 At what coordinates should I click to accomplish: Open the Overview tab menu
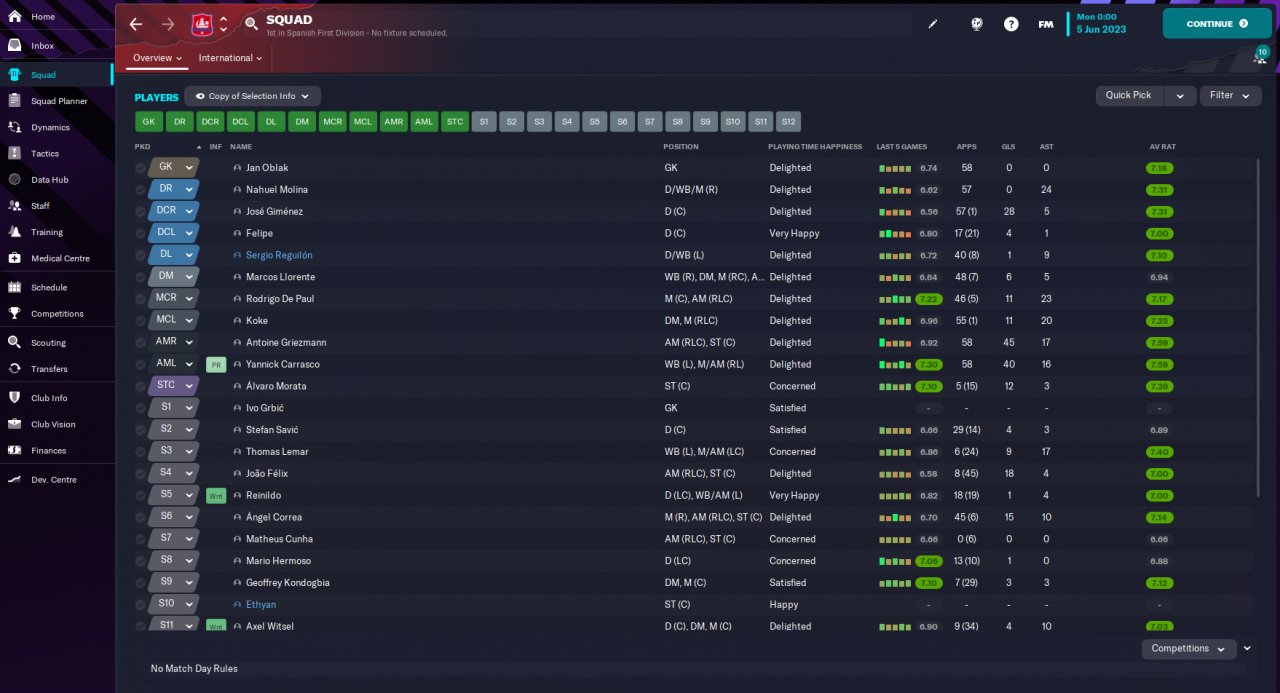(158, 58)
